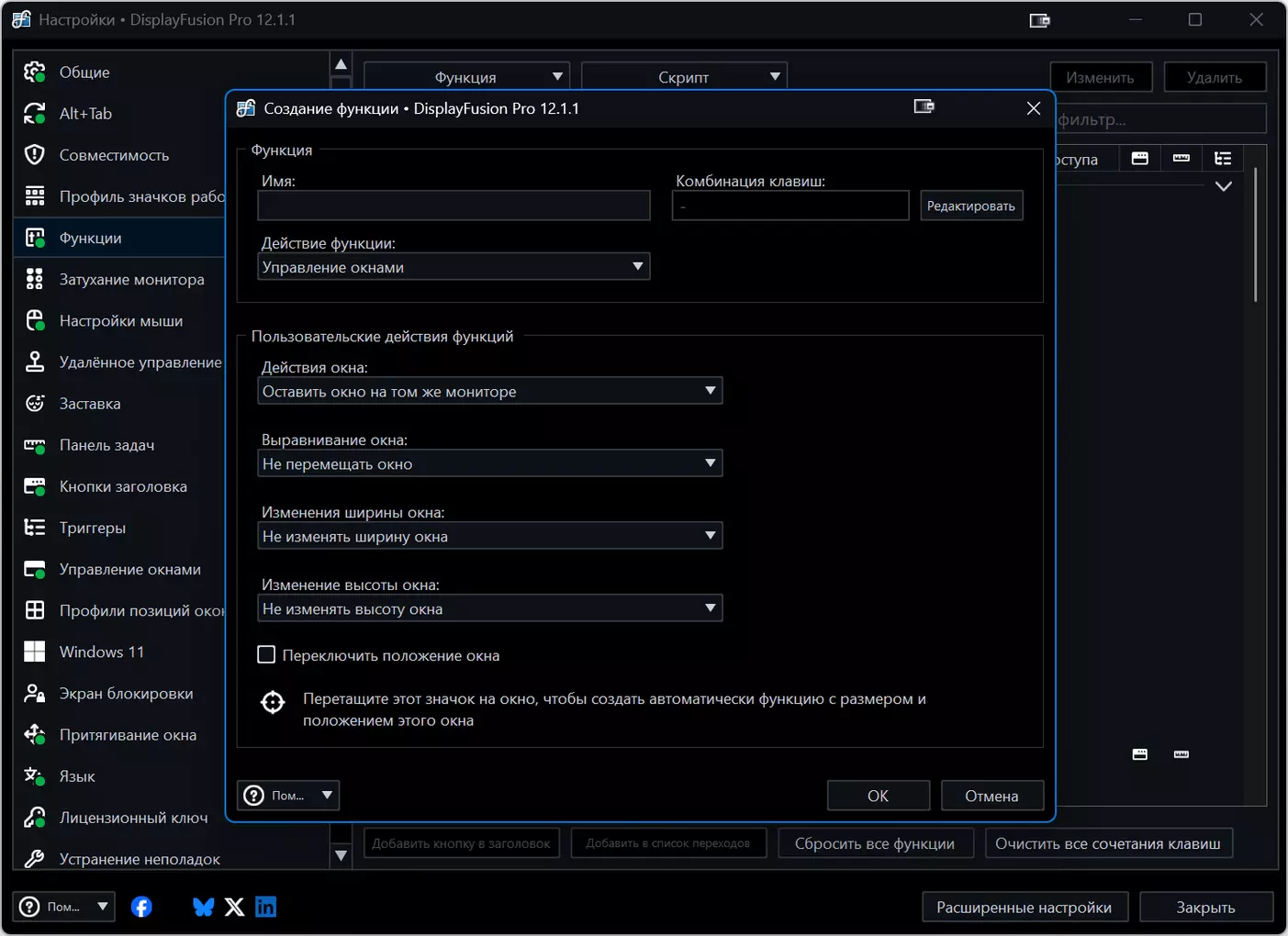Select the Заставка screensaver icon
The image size is (1288, 936).
tap(35, 403)
